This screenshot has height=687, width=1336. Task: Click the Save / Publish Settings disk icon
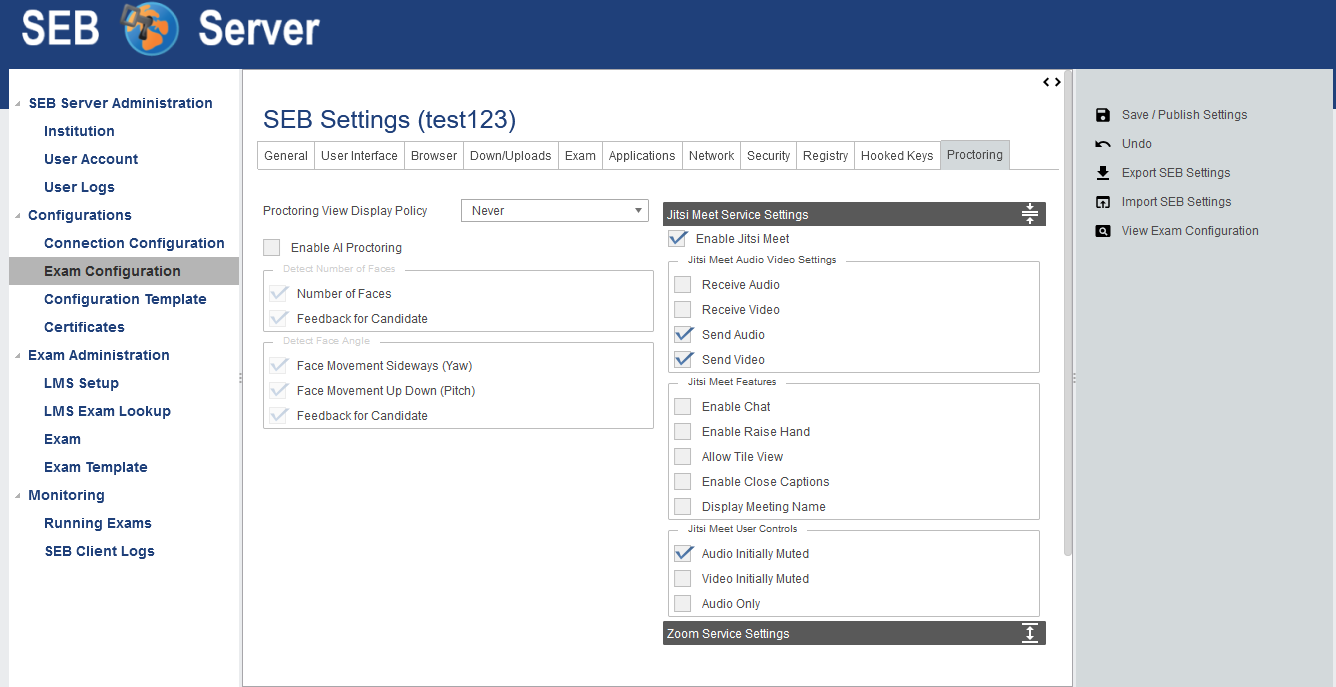1103,115
